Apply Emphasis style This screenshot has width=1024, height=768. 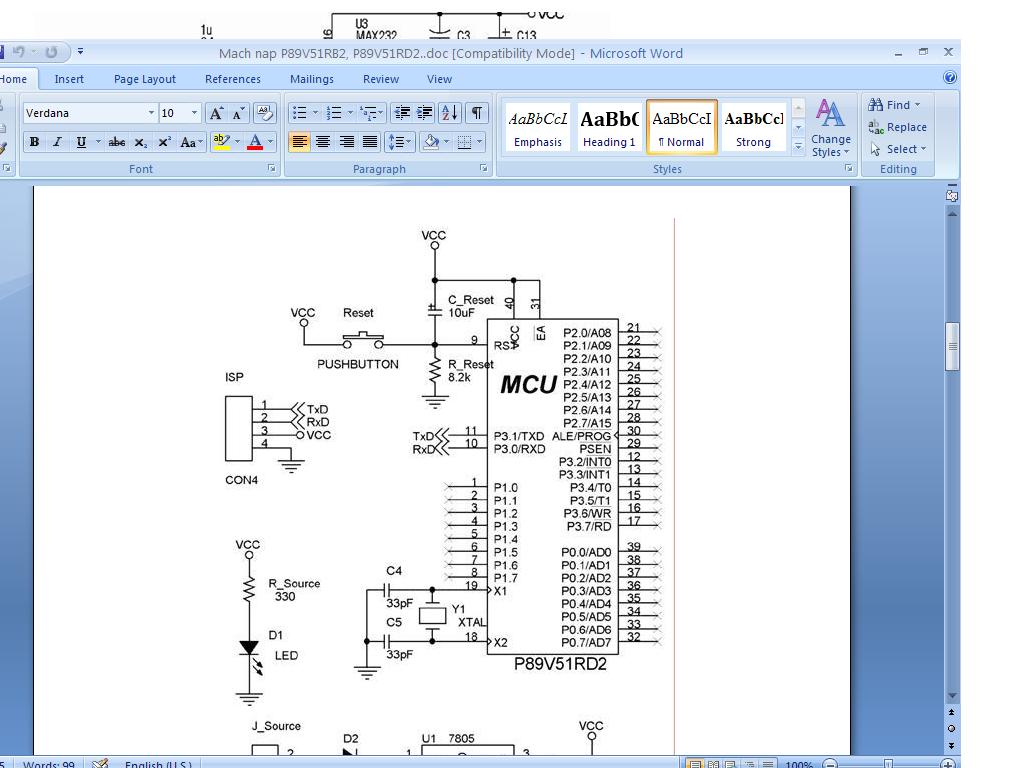(537, 128)
